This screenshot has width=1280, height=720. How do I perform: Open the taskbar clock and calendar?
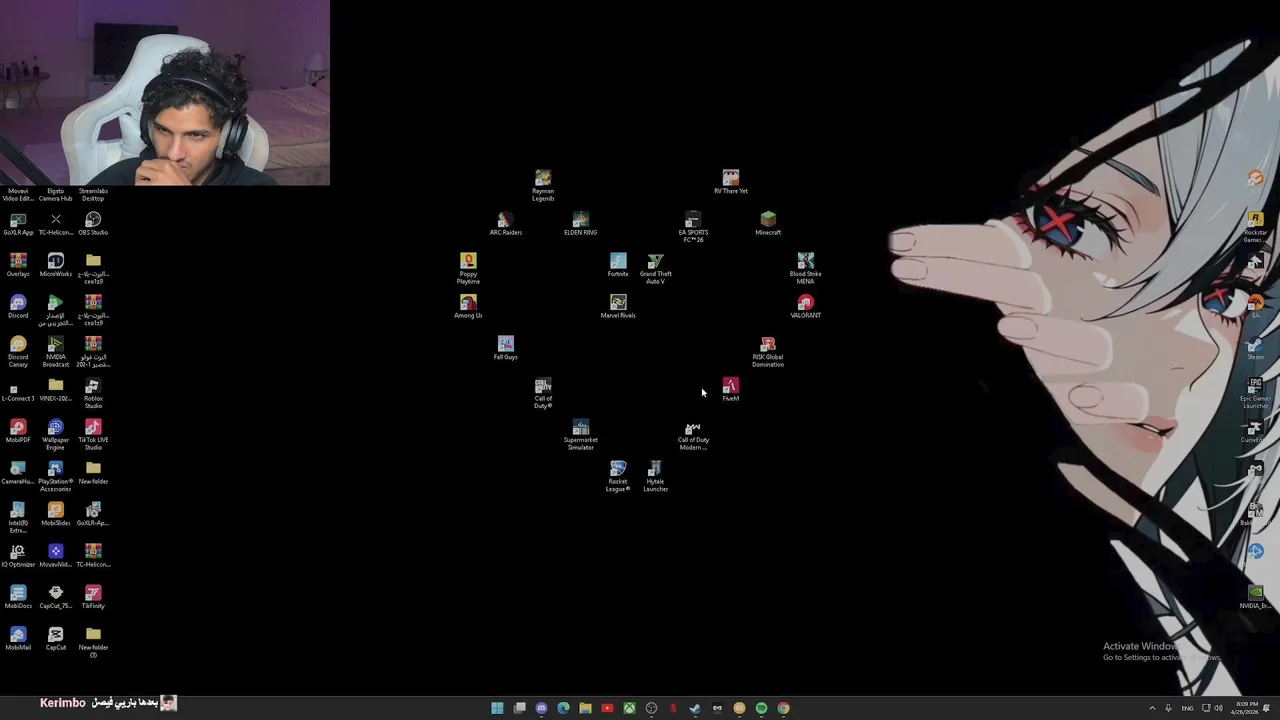point(1244,708)
